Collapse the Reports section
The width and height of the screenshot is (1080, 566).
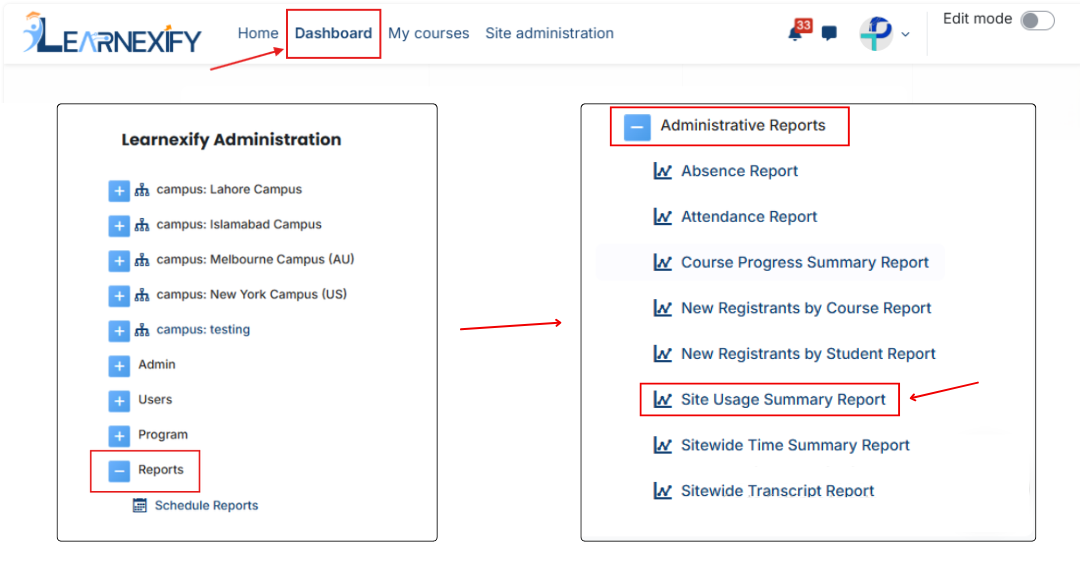coord(119,471)
